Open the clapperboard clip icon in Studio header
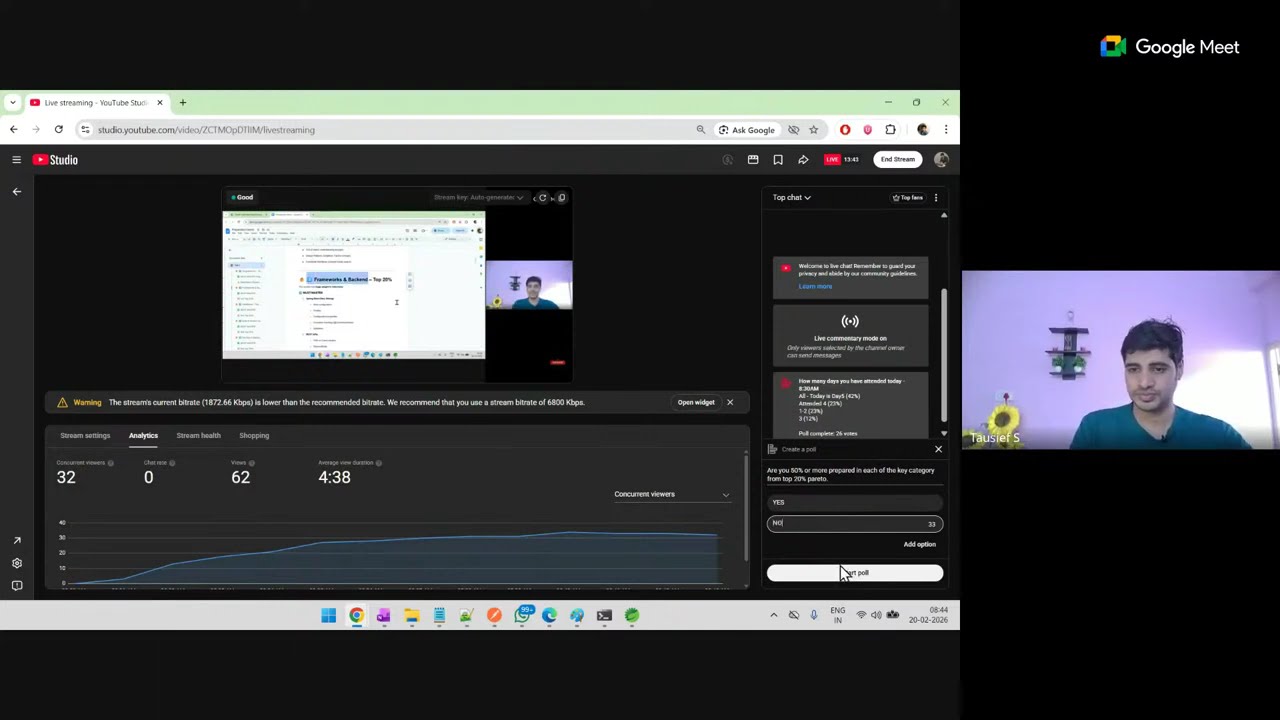Image resolution: width=1280 pixels, height=720 pixels. (x=753, y=160)
